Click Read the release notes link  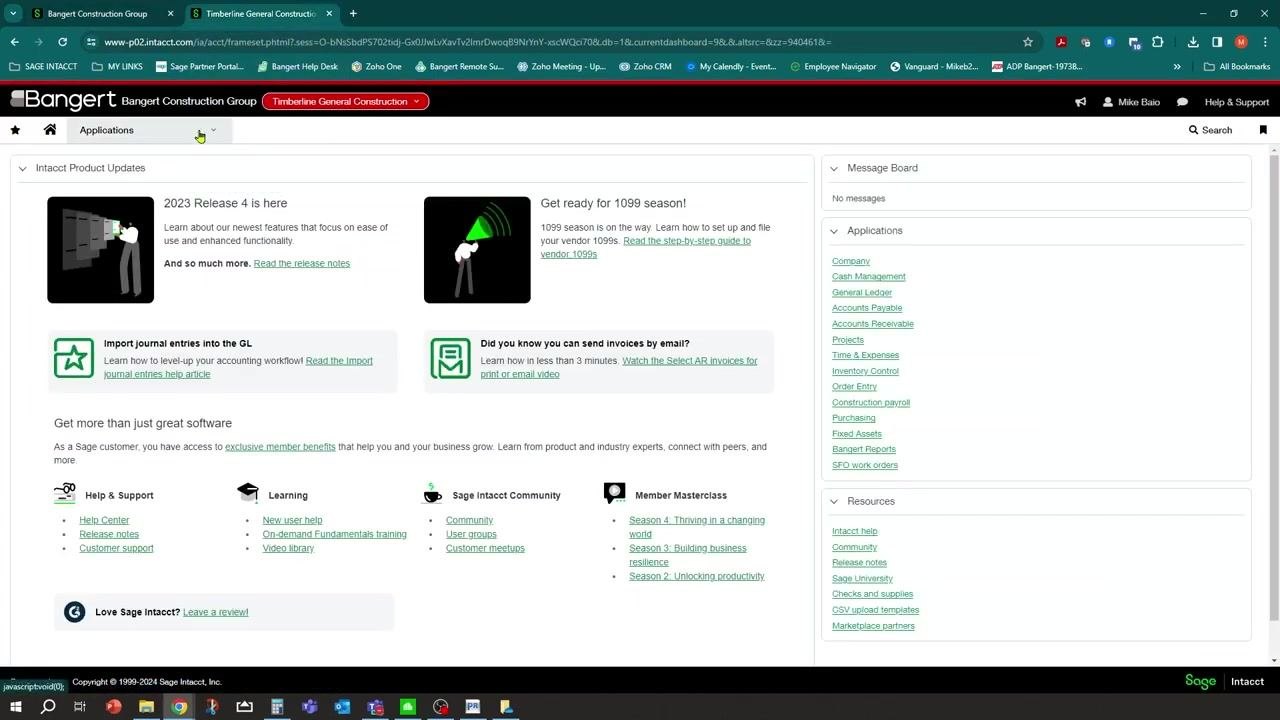(302, 264)
